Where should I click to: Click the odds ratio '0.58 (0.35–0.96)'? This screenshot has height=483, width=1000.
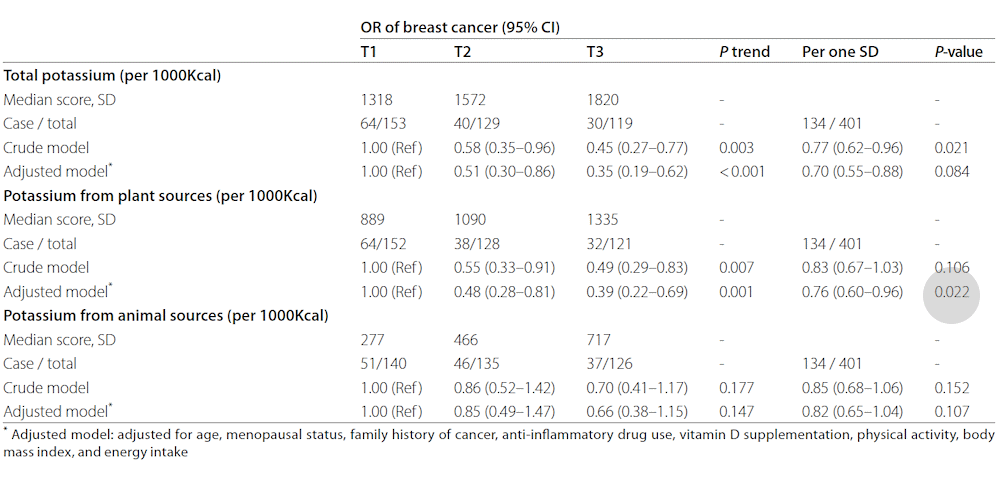(505, 148)
